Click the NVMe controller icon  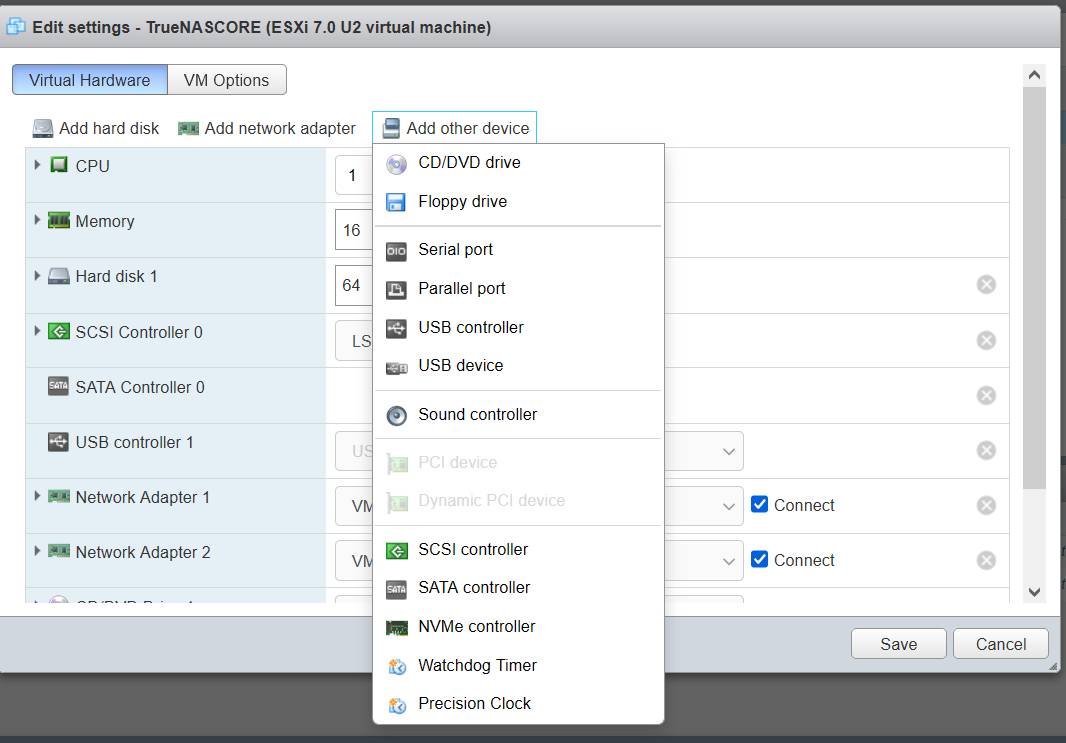tap(396, 627)
